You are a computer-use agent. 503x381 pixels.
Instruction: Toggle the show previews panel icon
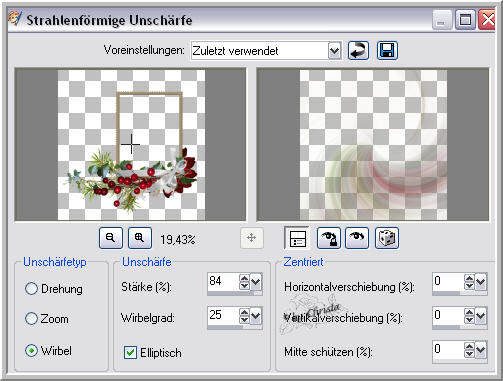(297, 238)
